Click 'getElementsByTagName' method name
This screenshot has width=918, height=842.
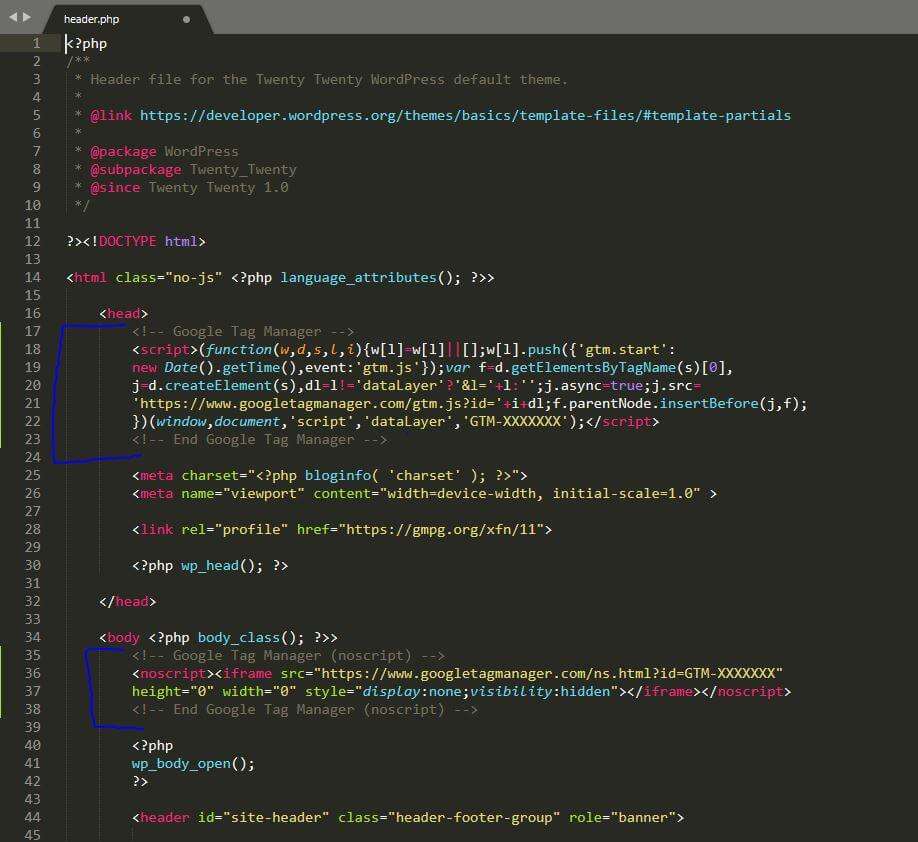click(594, 368)
